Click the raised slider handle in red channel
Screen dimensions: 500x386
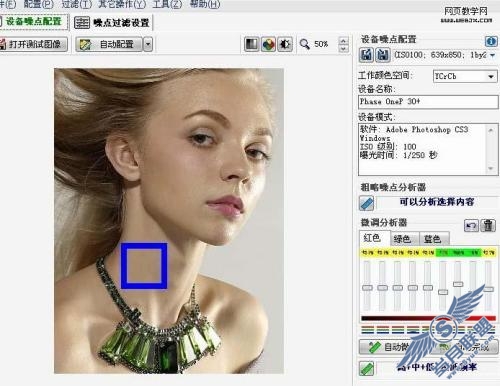[458, 284]
